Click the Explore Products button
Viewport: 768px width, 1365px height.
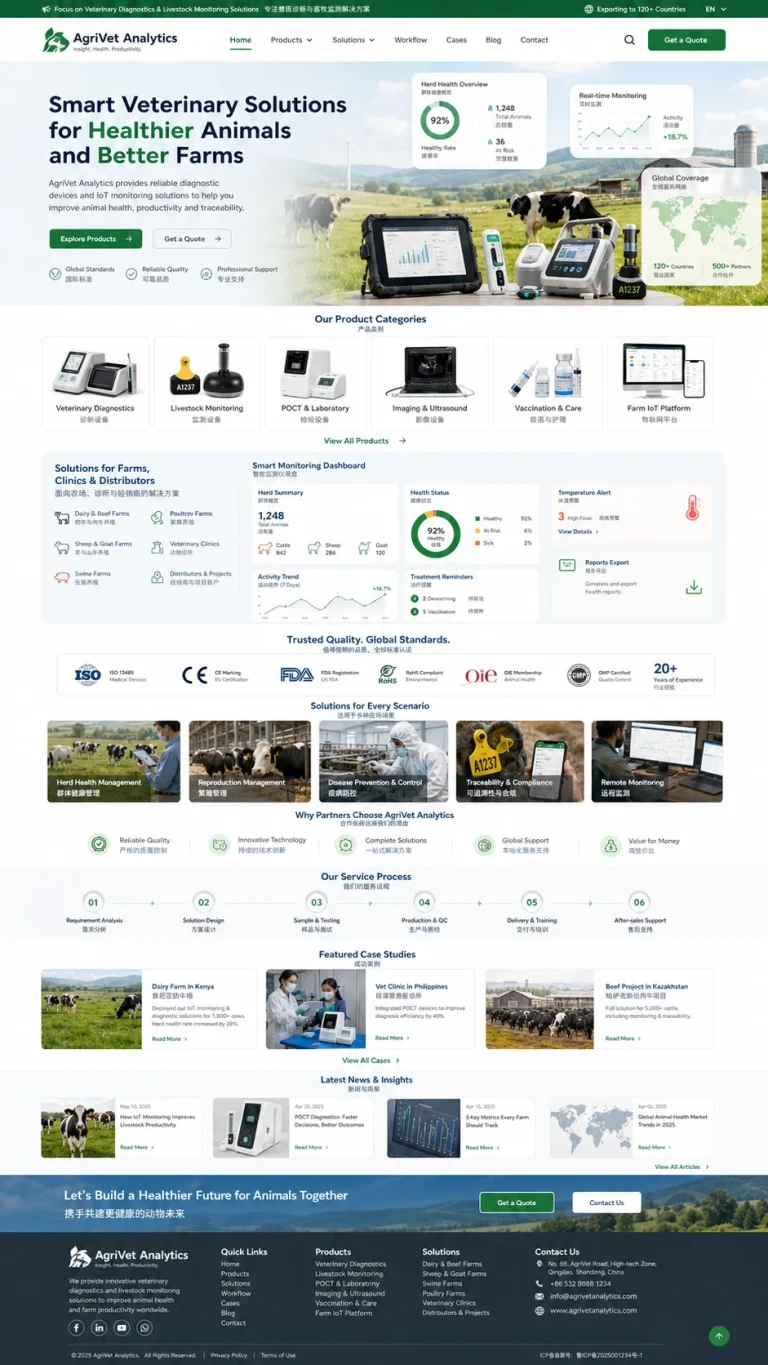[96, 239]
